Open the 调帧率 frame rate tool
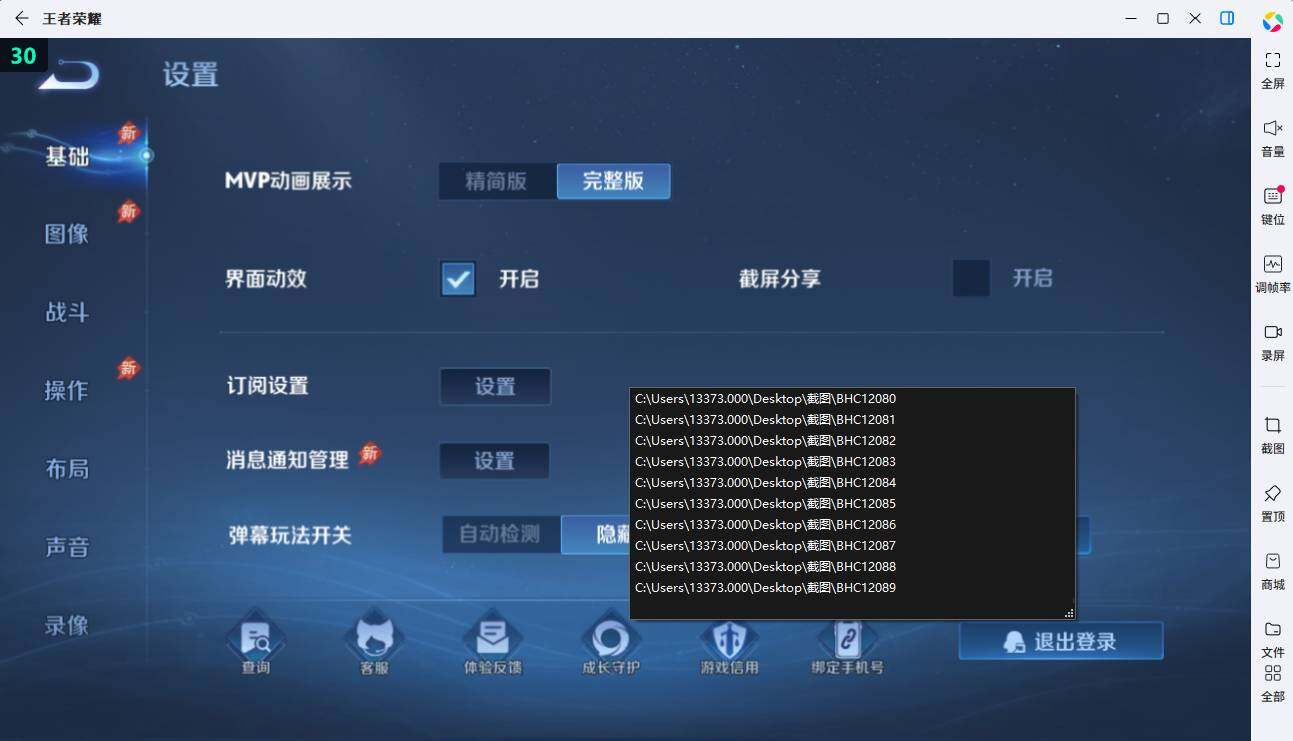Image resolution: width=1293 pixels, height=741 pixels. 1272,271
